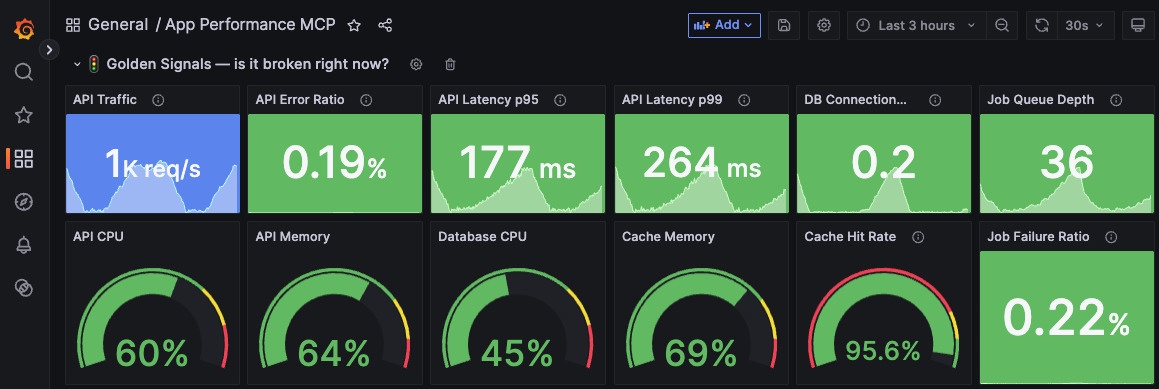Click the 0.2 DB connection value
The width and height of the screenshot is (1159, 389).
point(883,163)
